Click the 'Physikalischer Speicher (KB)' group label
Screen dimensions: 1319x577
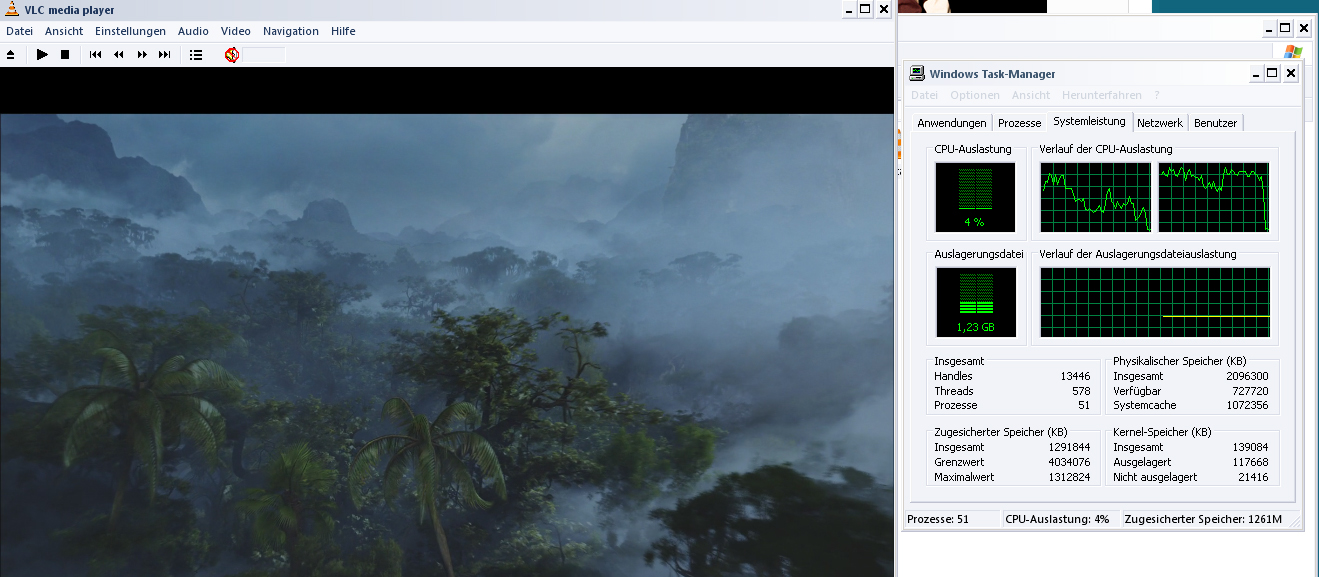(1182, 361)
